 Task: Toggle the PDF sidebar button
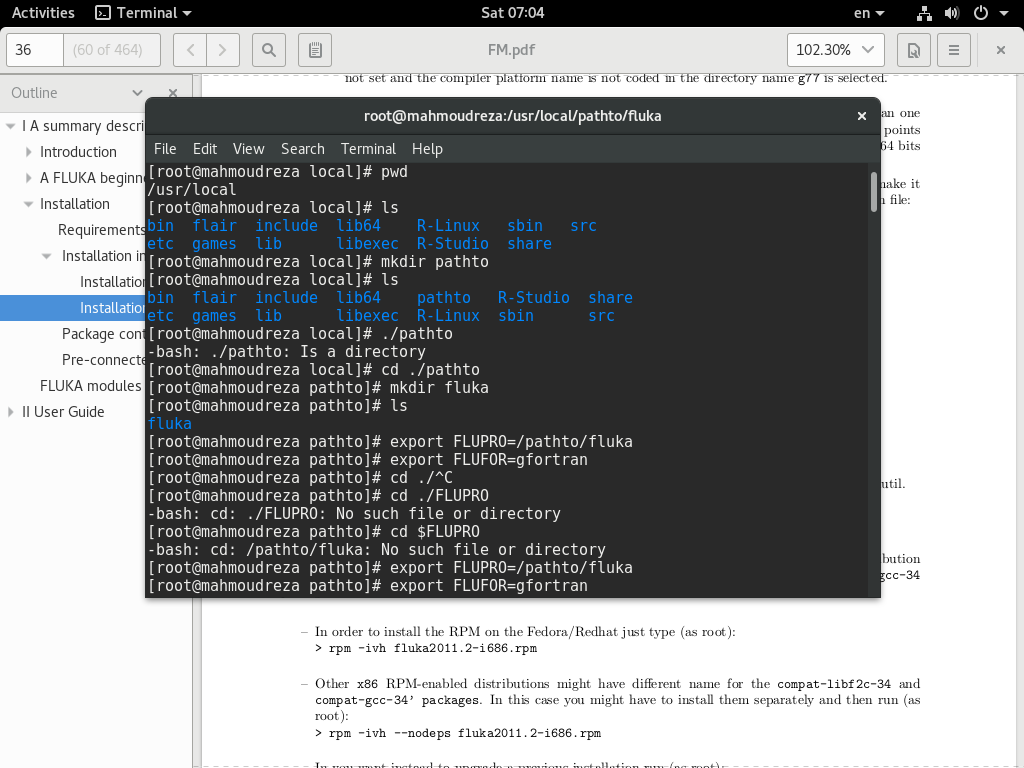[315, 50]
